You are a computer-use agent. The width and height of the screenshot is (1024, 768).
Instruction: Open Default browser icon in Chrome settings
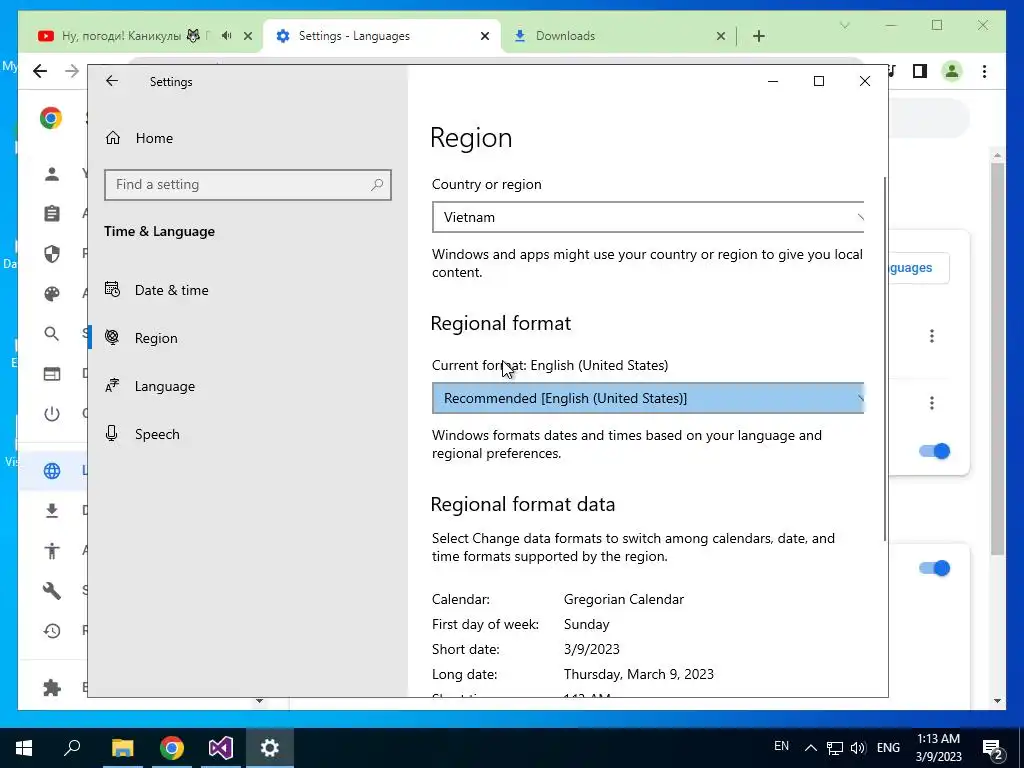coord(52,374)
